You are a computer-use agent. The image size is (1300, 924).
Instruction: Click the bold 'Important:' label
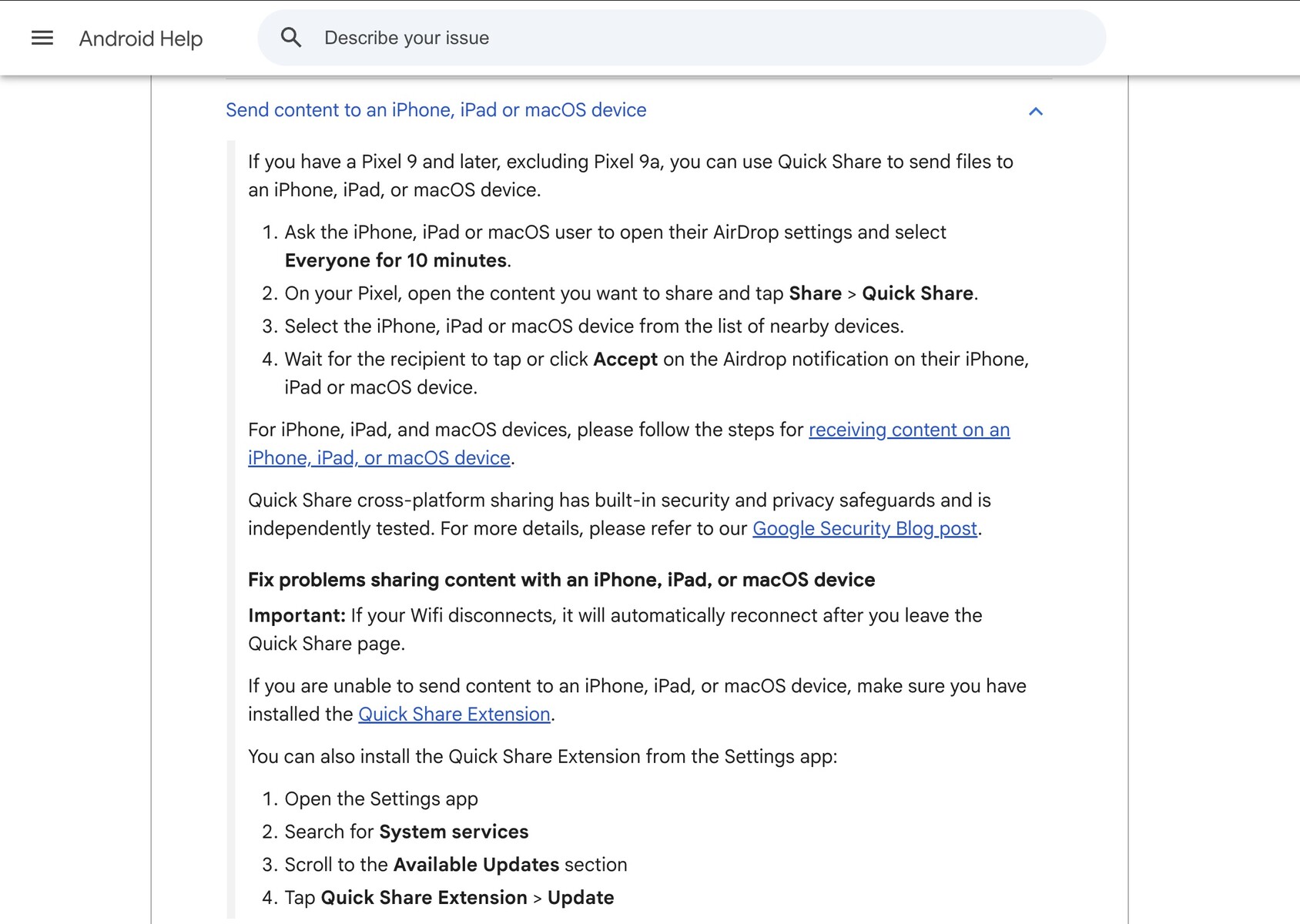pos(297,615)
